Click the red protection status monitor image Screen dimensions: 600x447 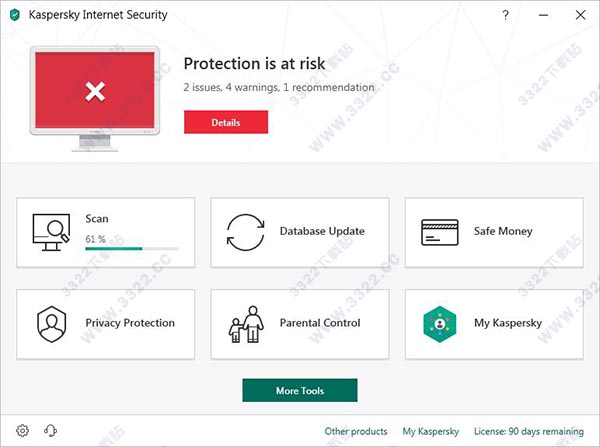click(94, 92)
